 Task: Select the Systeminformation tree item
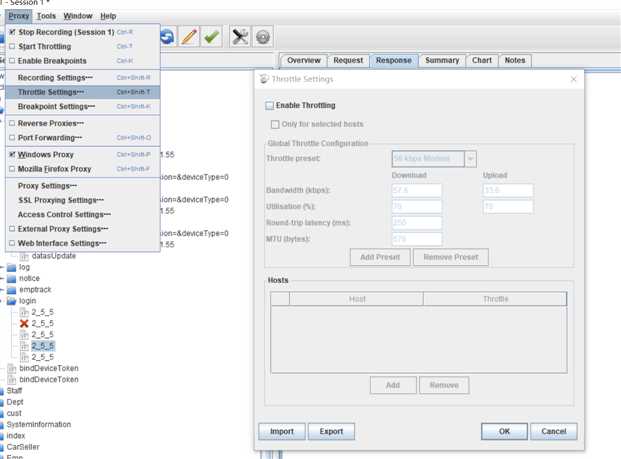[x=38, y=425]
